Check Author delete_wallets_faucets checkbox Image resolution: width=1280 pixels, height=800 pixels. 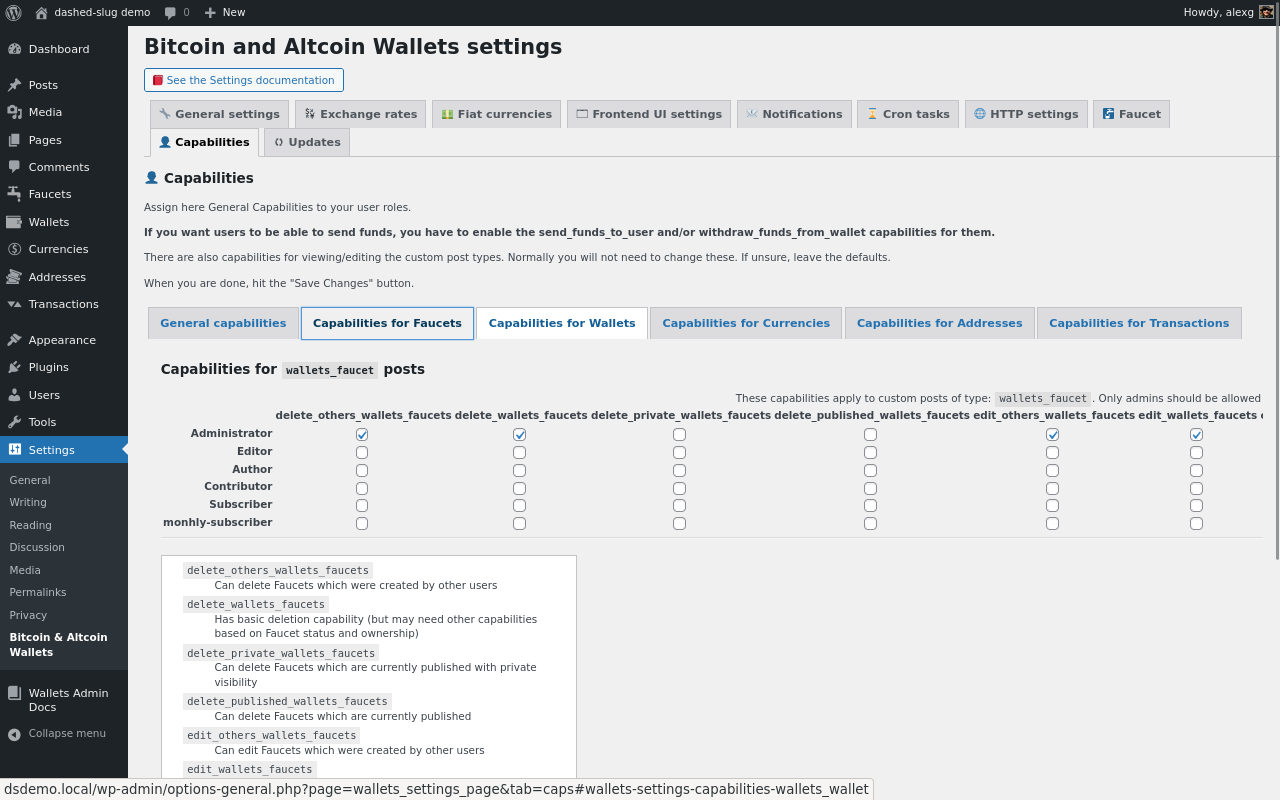519,470
